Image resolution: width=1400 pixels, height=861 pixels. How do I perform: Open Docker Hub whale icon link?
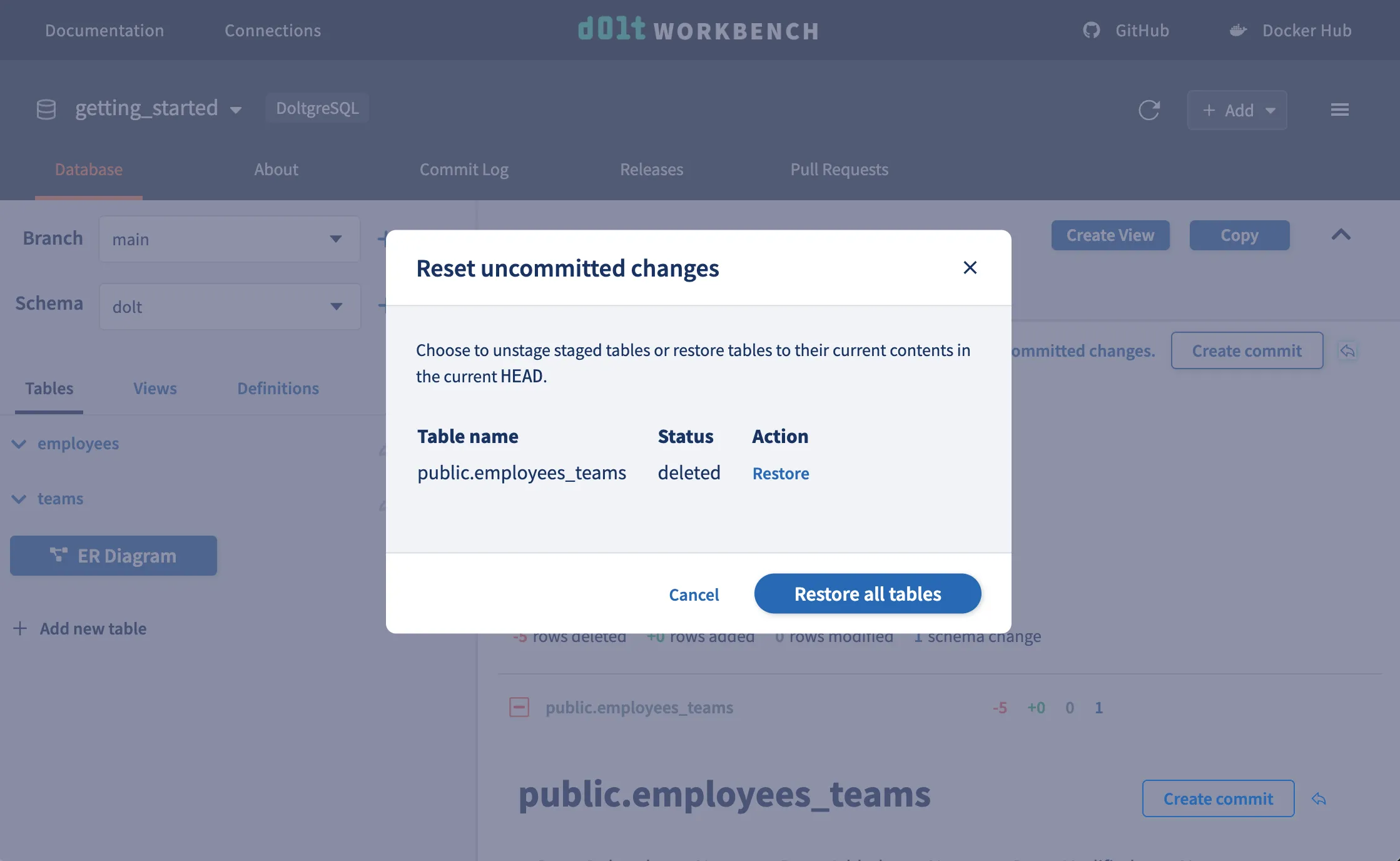tap(1238, 30)
